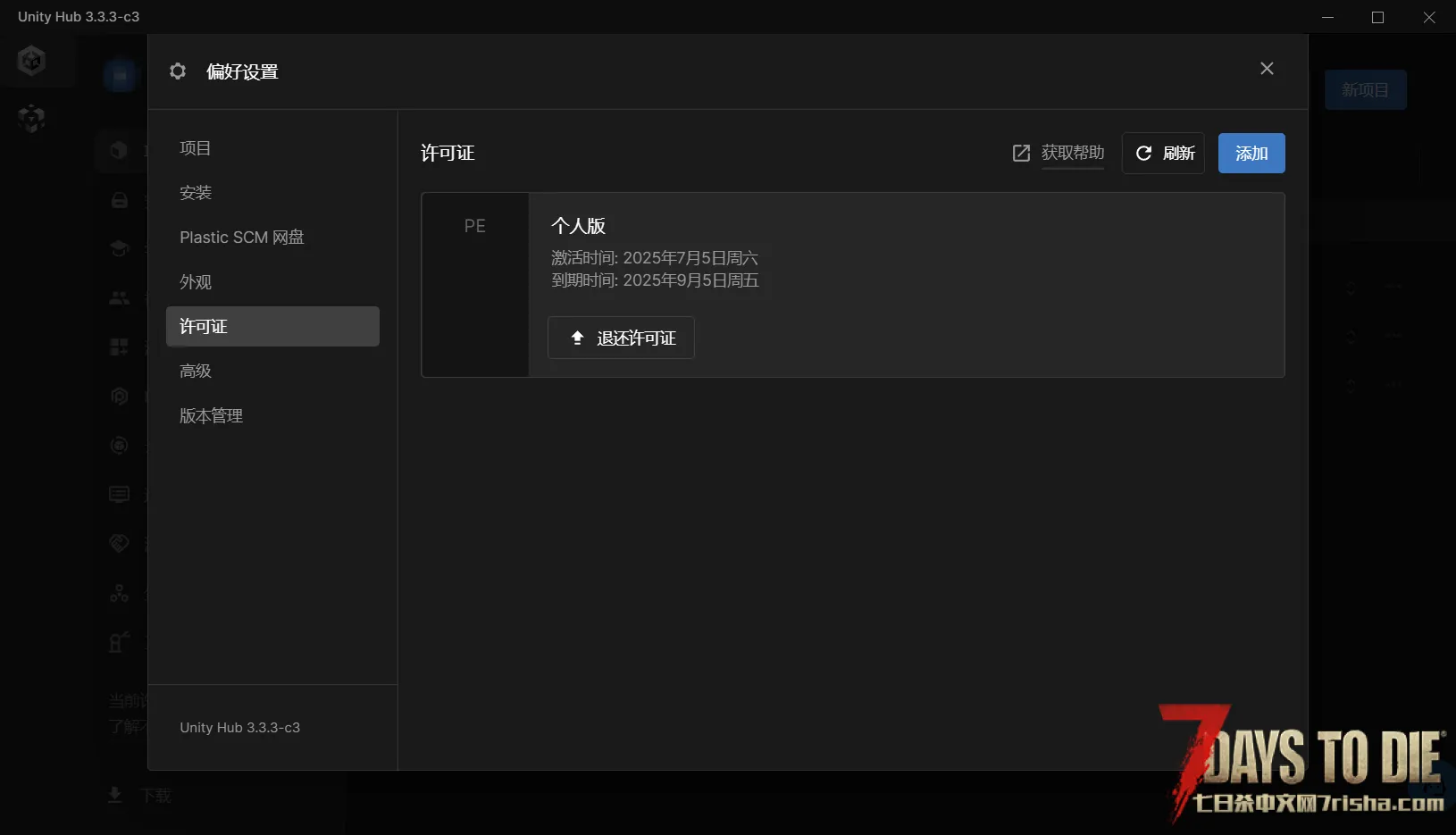Image resolution: width=1456 pixels, height=835 pixels.
Task: Click the 添加 license button
Action: point(1251,154)
